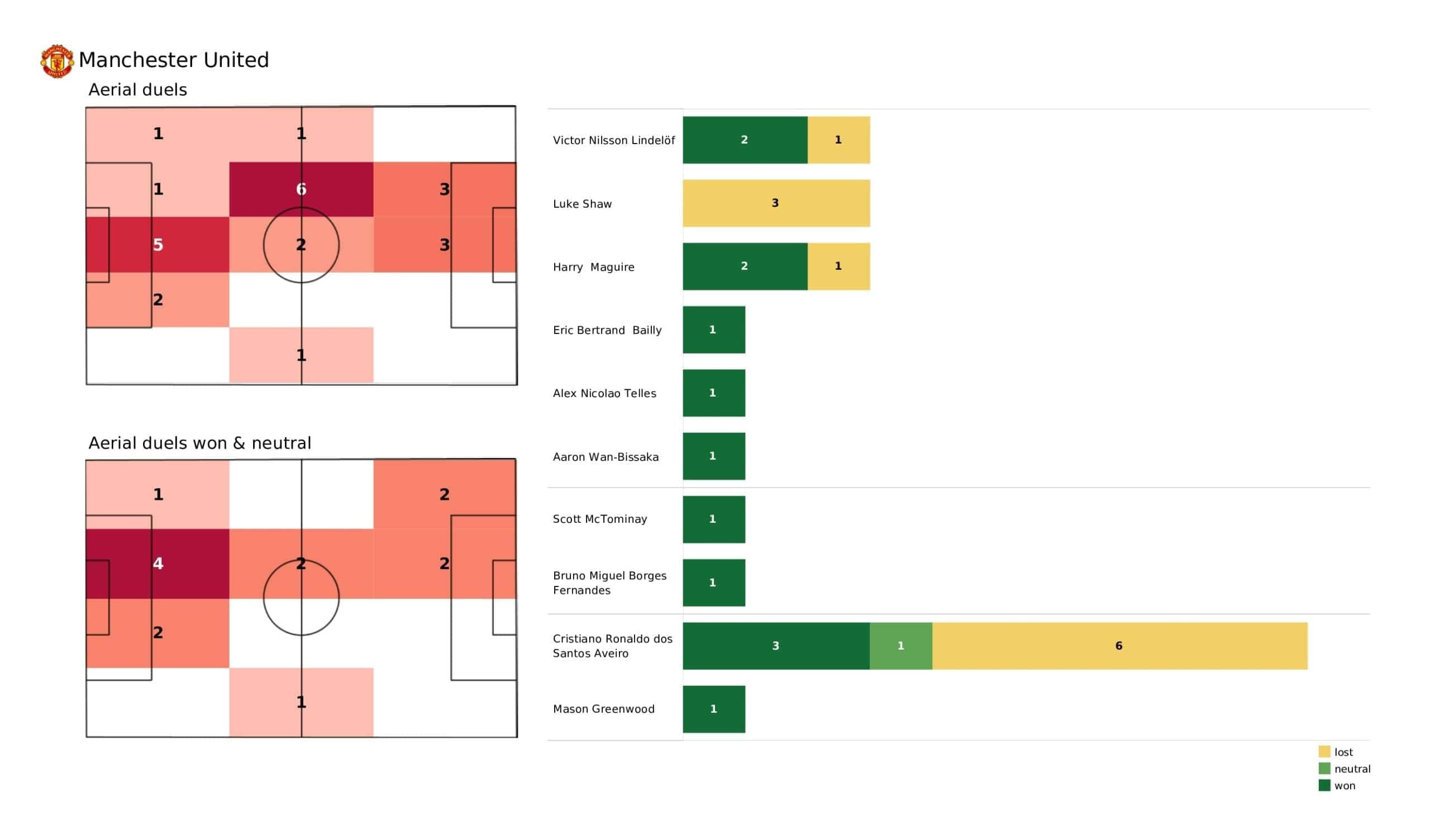
Task: Select the Bruno Miguel Borges Fernandes label
Action: [x=609, y=583]
